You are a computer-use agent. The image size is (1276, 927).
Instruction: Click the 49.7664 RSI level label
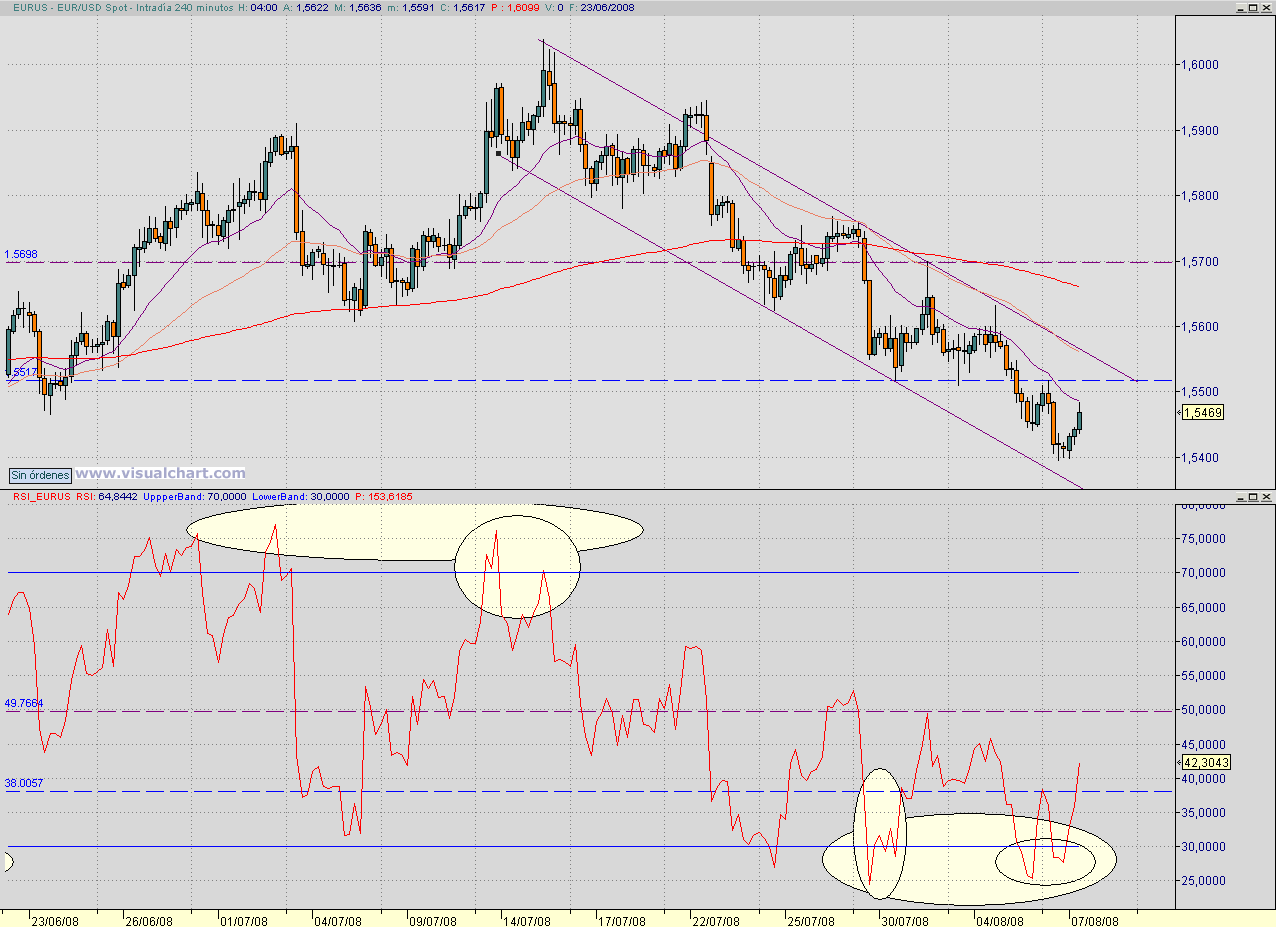click(24, 703)
